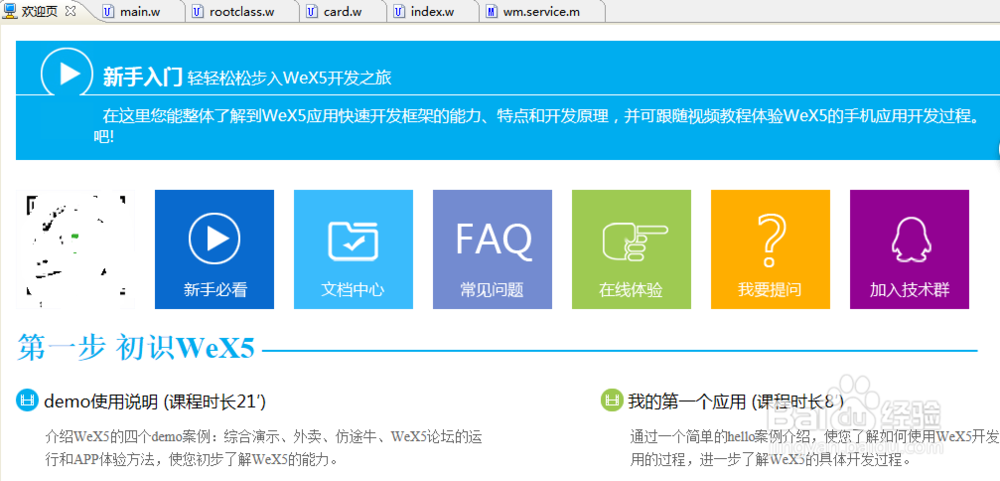Switch to the wm.service.m tab

(x=541, y=11)
